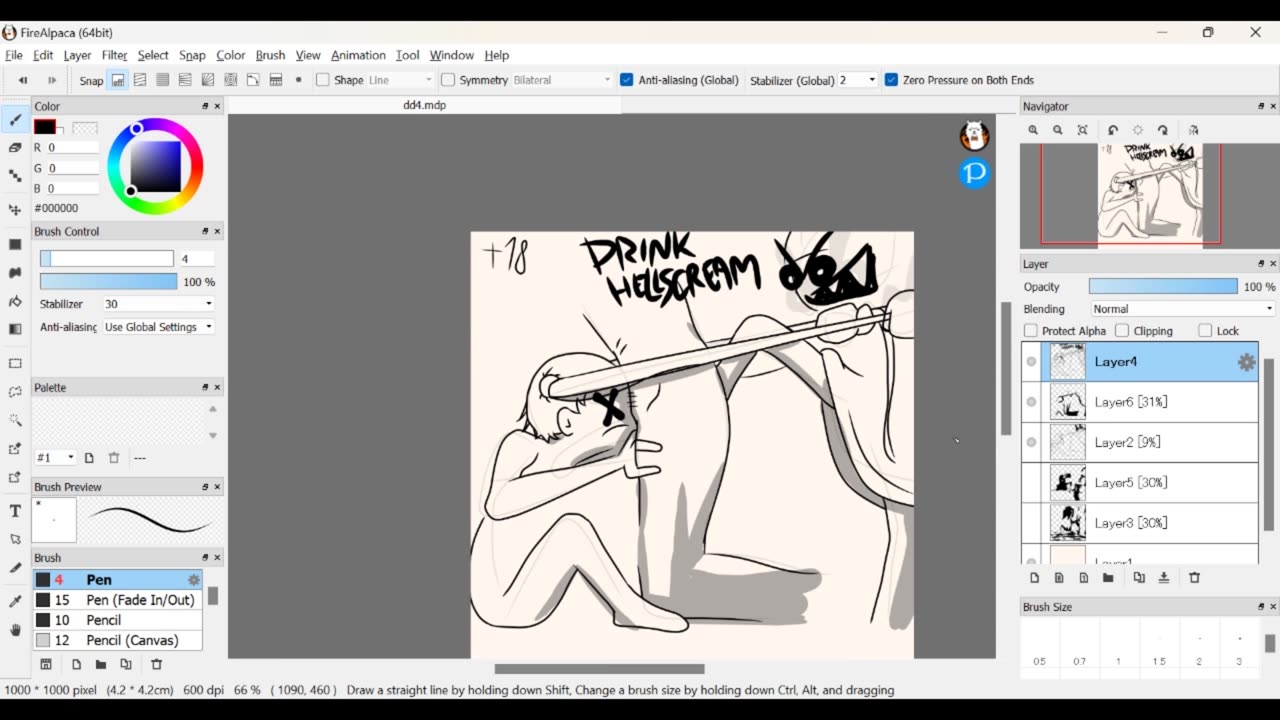Select the Hand tool

coord(15,630)
